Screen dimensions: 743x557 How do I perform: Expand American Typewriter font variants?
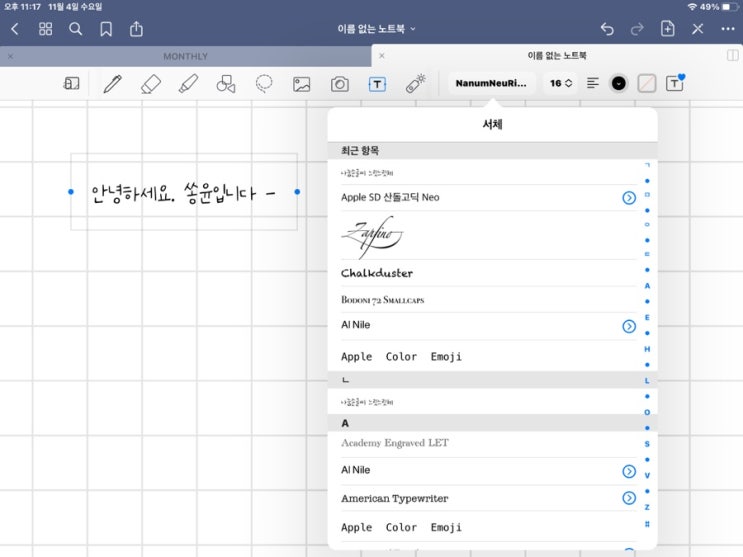click(x=629, y=498)
